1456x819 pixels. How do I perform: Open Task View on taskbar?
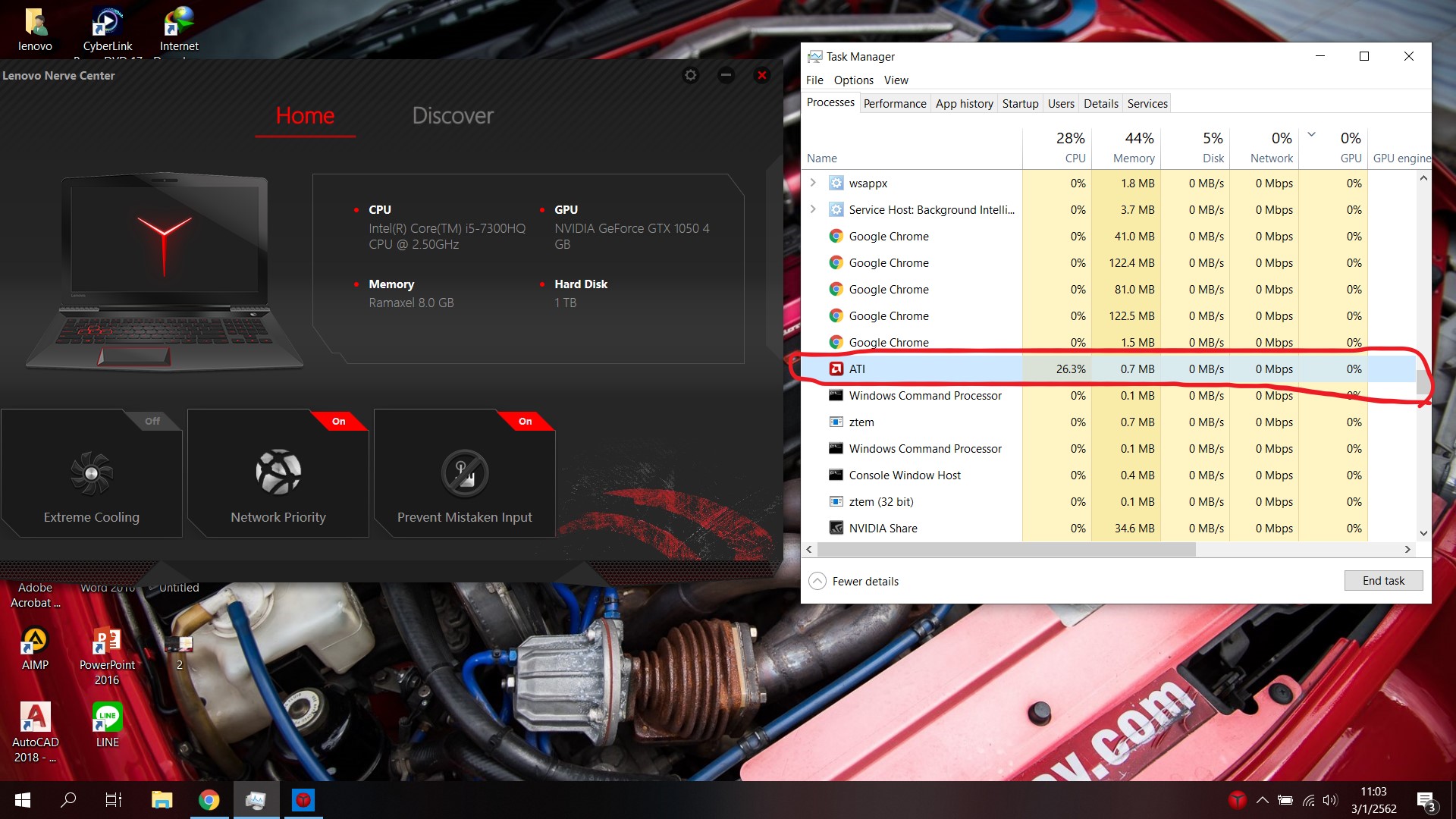[114, 800]
